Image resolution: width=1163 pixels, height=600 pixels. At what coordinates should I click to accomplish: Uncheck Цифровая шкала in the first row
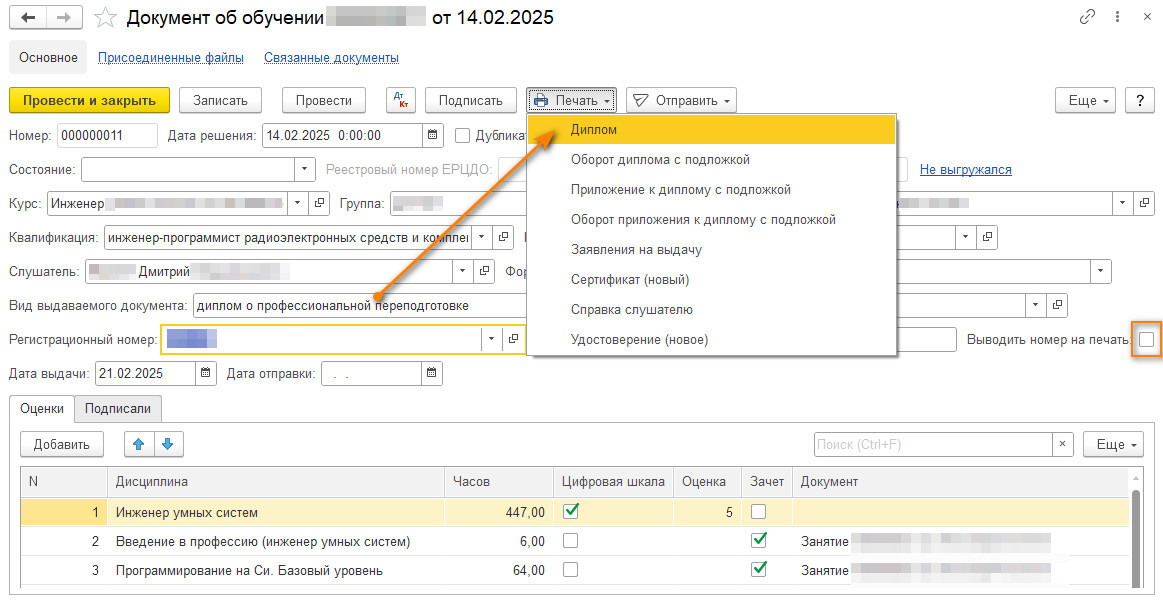[571, 511]
